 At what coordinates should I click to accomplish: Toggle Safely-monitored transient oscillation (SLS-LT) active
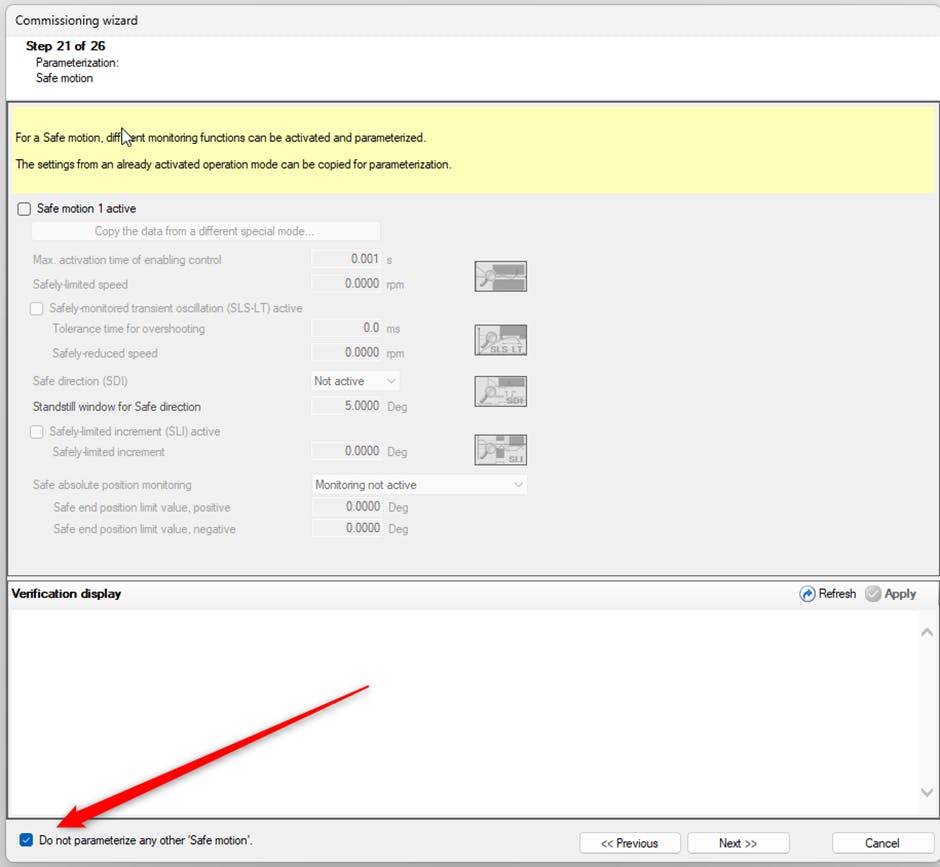click(37, 309)
